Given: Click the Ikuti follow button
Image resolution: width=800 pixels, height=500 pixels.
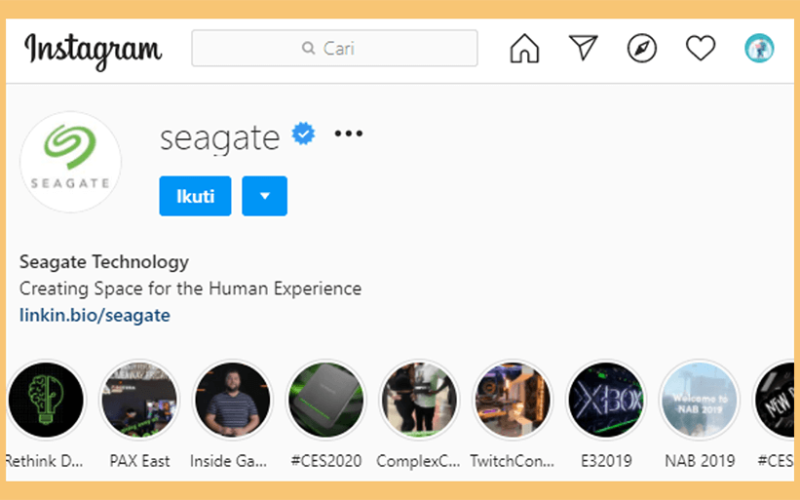Looking at the screenshot, I should click(x=195, y=196).
